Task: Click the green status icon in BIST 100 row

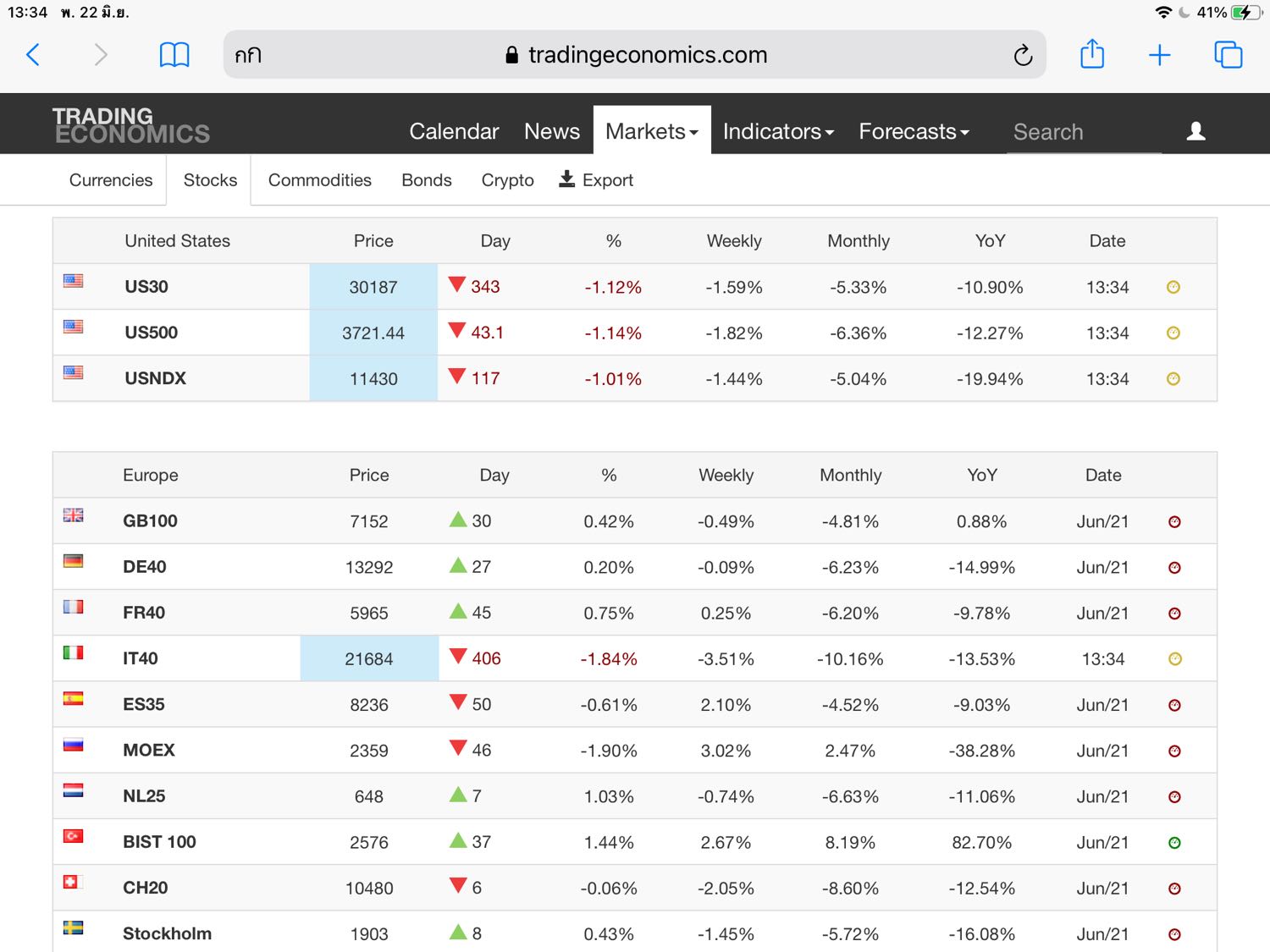Action: click(x=1174, y=843)
